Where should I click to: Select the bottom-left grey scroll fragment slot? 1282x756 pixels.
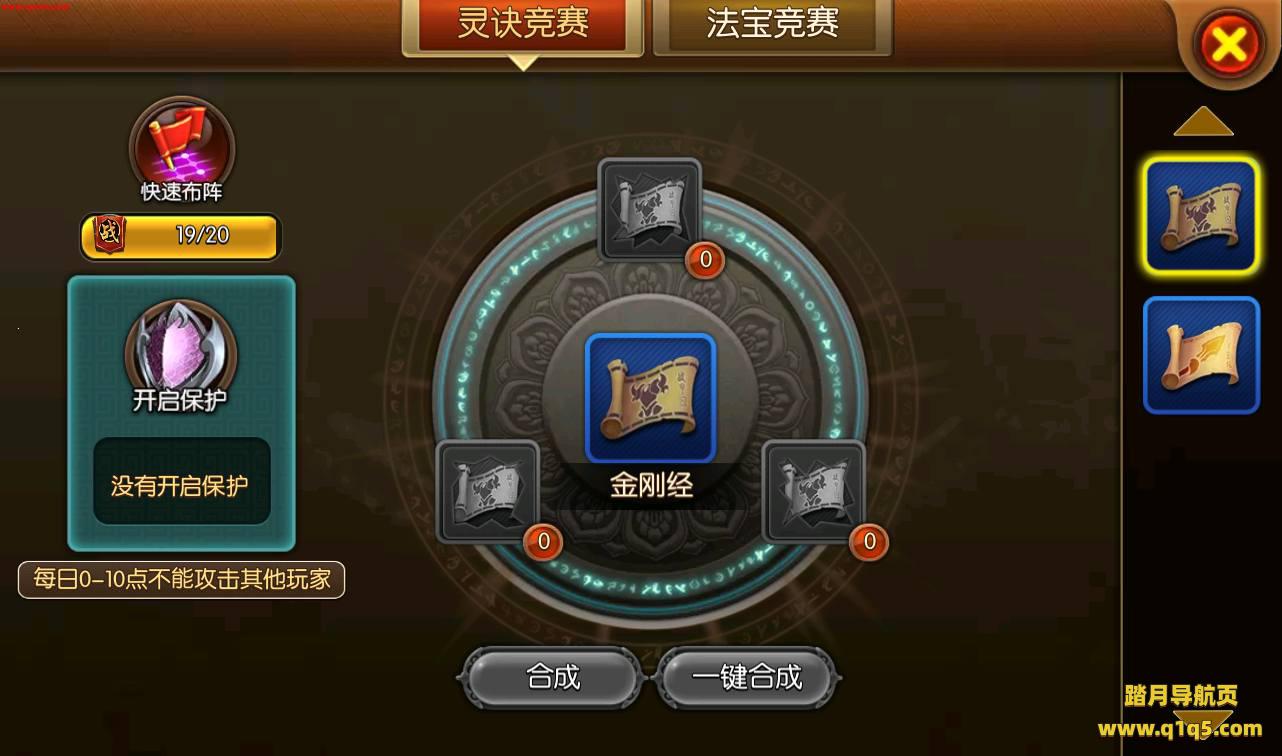(488, 491)
